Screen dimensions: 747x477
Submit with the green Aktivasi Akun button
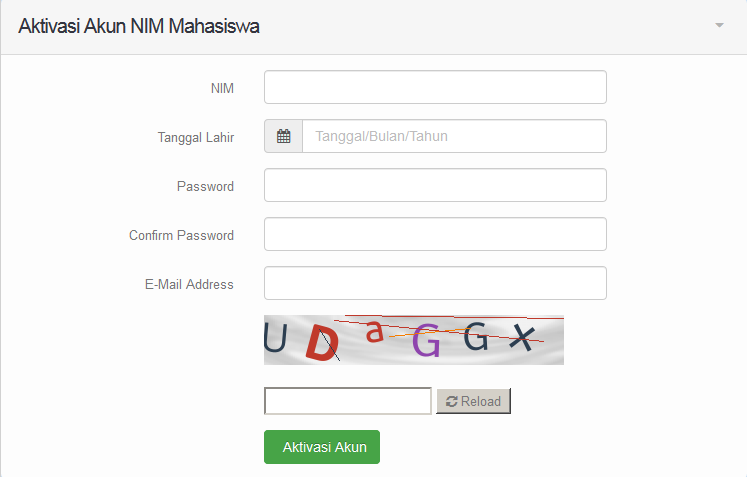pos(322,447)
